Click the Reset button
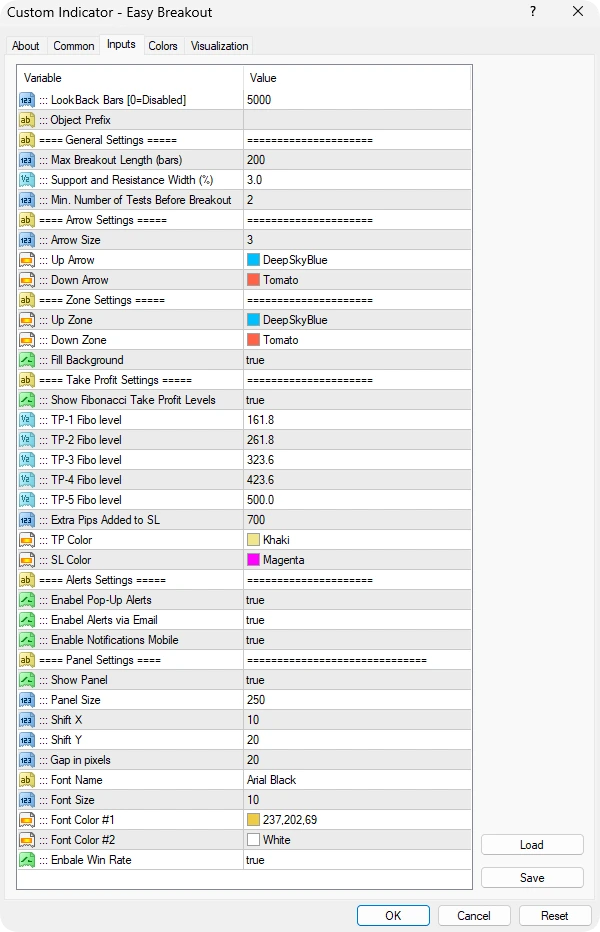600x932 pixels. [x=555, y=915]
